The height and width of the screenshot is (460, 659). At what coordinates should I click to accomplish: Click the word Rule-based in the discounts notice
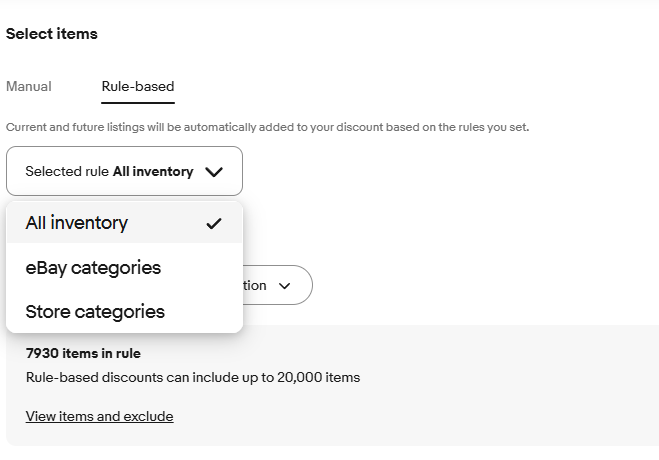click(x=59, y=378)
